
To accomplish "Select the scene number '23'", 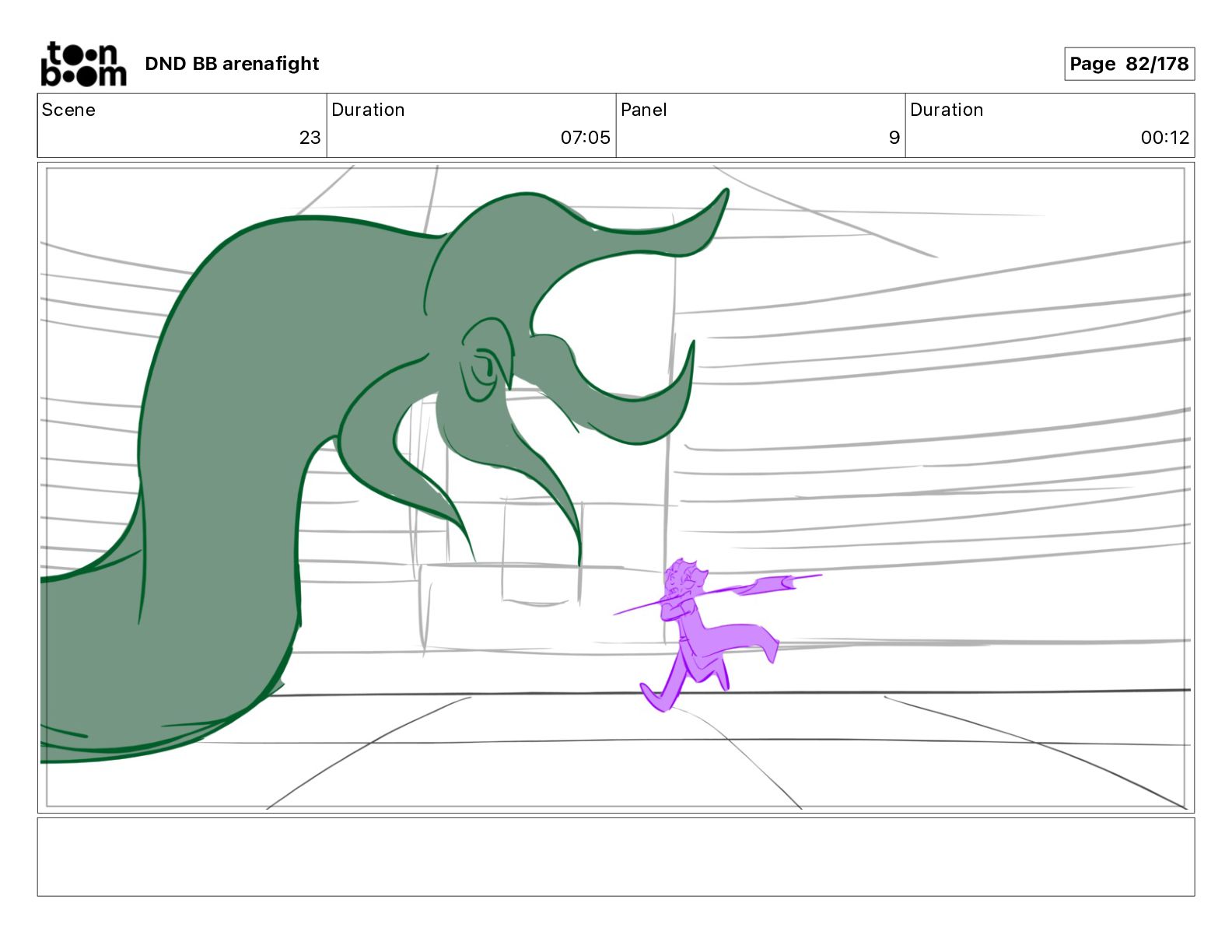I will click(x=310, y=138).
